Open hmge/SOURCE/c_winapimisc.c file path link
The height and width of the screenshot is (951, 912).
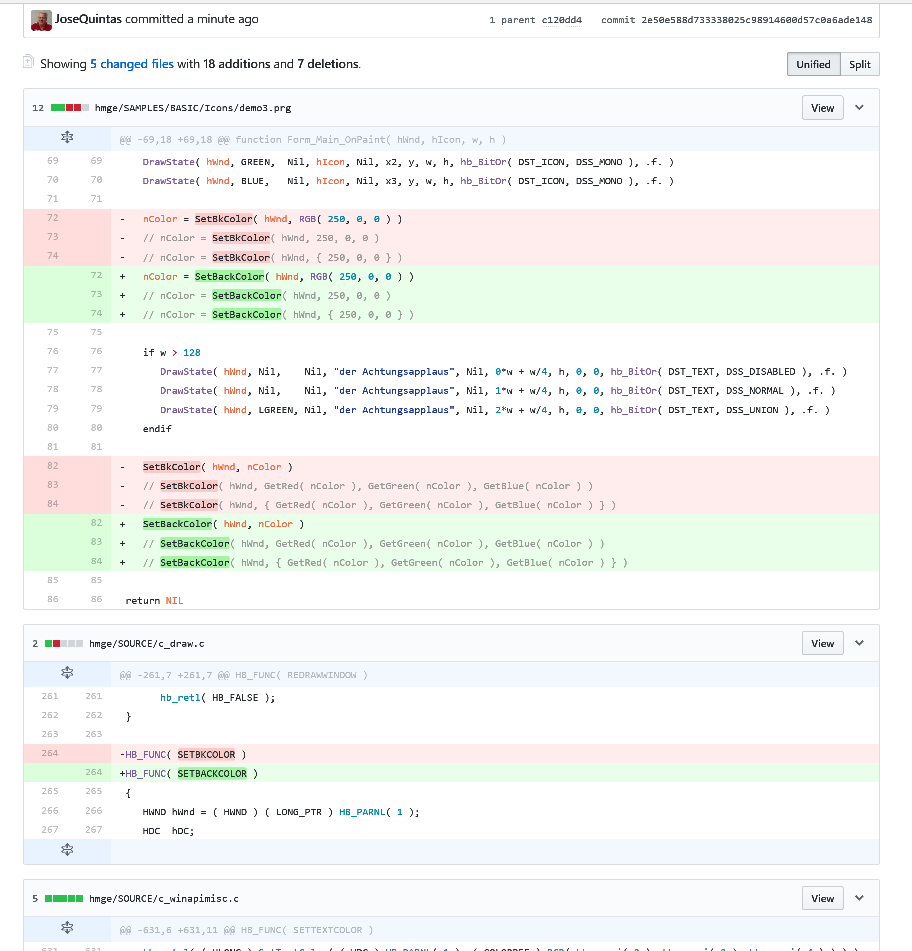click(163, 899)
